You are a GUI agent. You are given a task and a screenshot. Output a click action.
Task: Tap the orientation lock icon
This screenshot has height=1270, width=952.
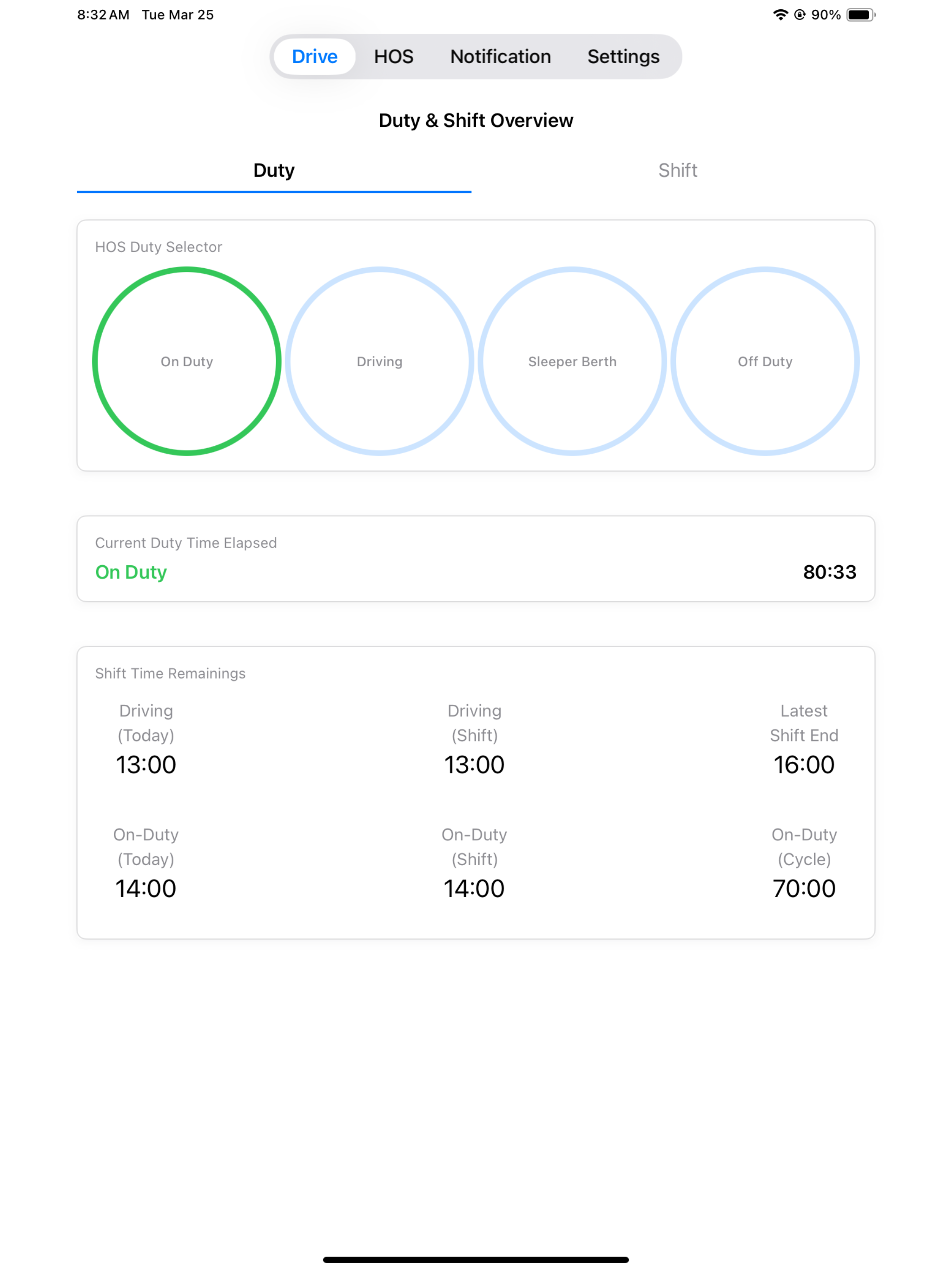pyautogui.click(x=799, y=15)
